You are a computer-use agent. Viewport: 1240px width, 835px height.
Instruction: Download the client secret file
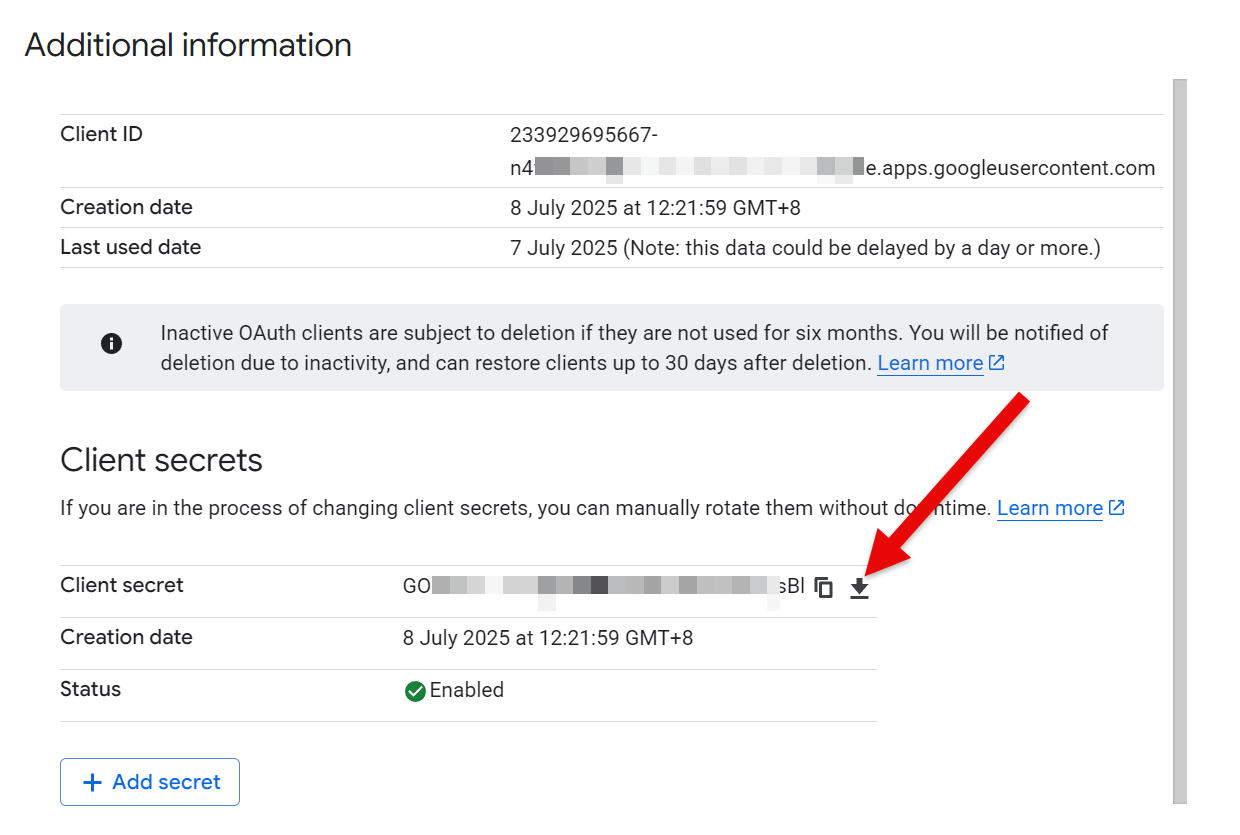pos(860,588)
